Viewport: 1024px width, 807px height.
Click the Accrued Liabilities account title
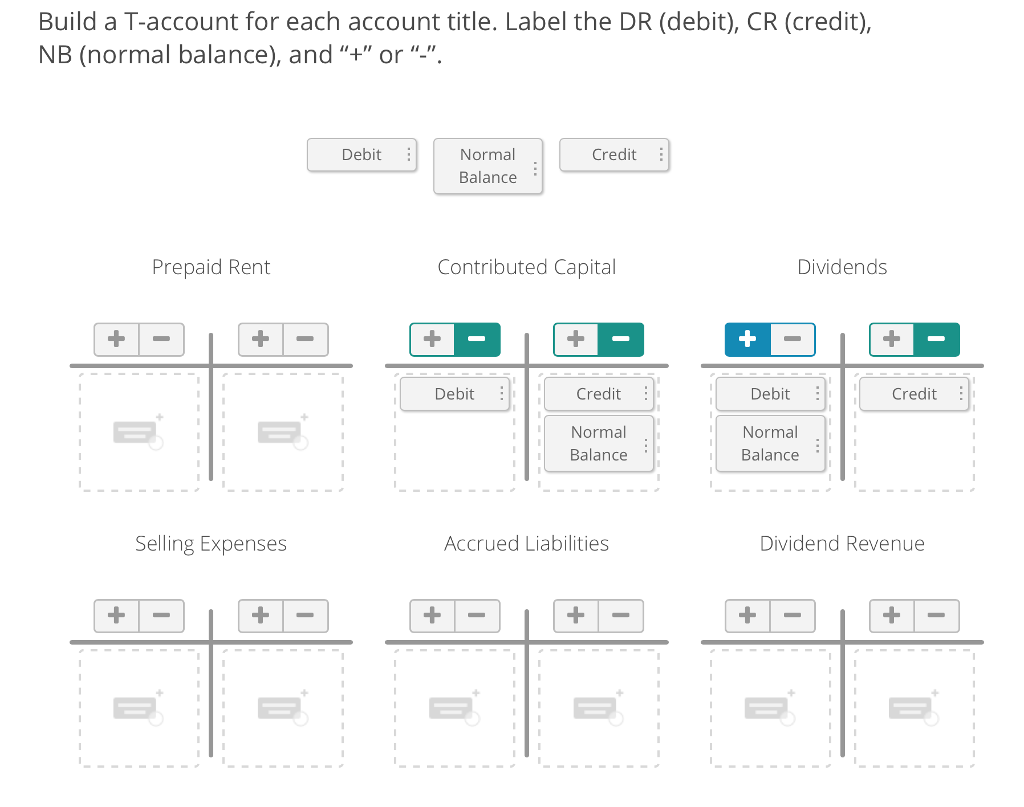(x=526, y=544)
